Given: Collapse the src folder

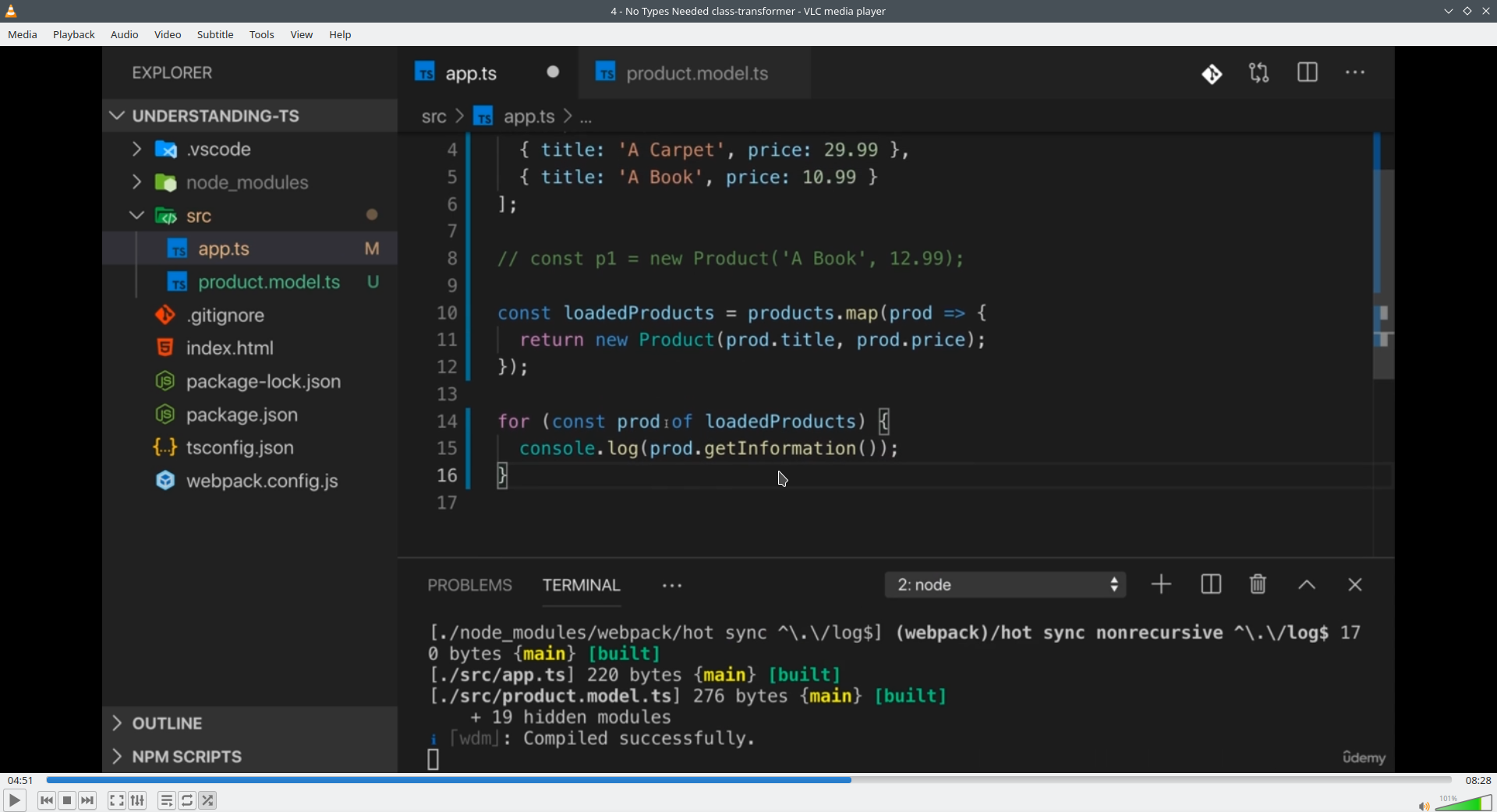Looking at the screenshot, I should point(249,216).
